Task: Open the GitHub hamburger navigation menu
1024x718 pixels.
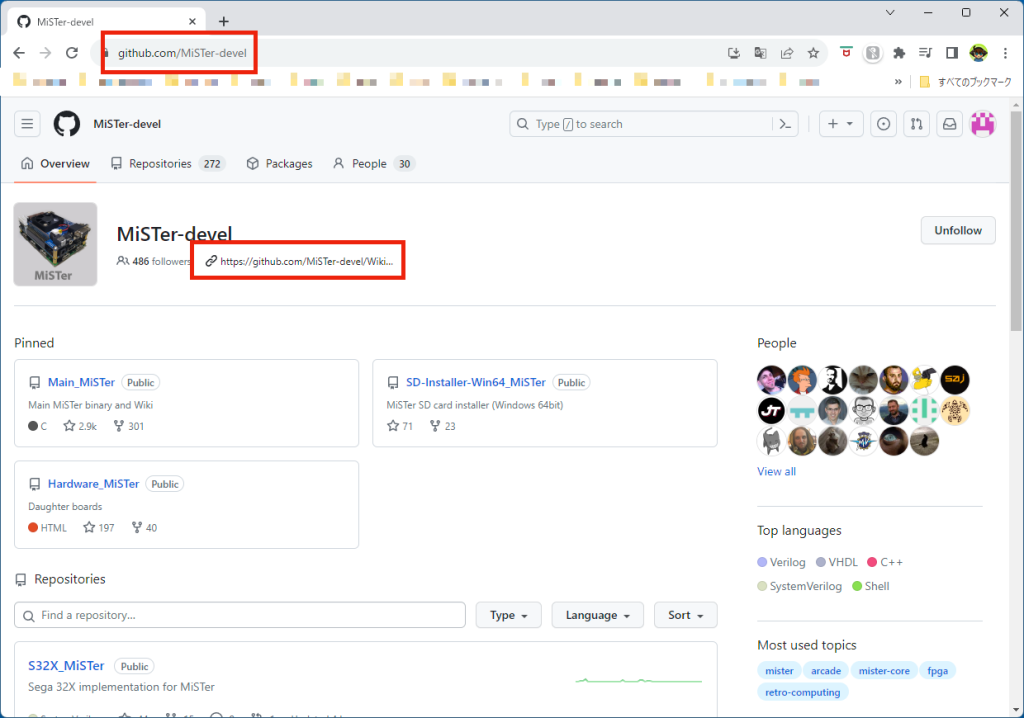Action: click(x=28, y=124)
